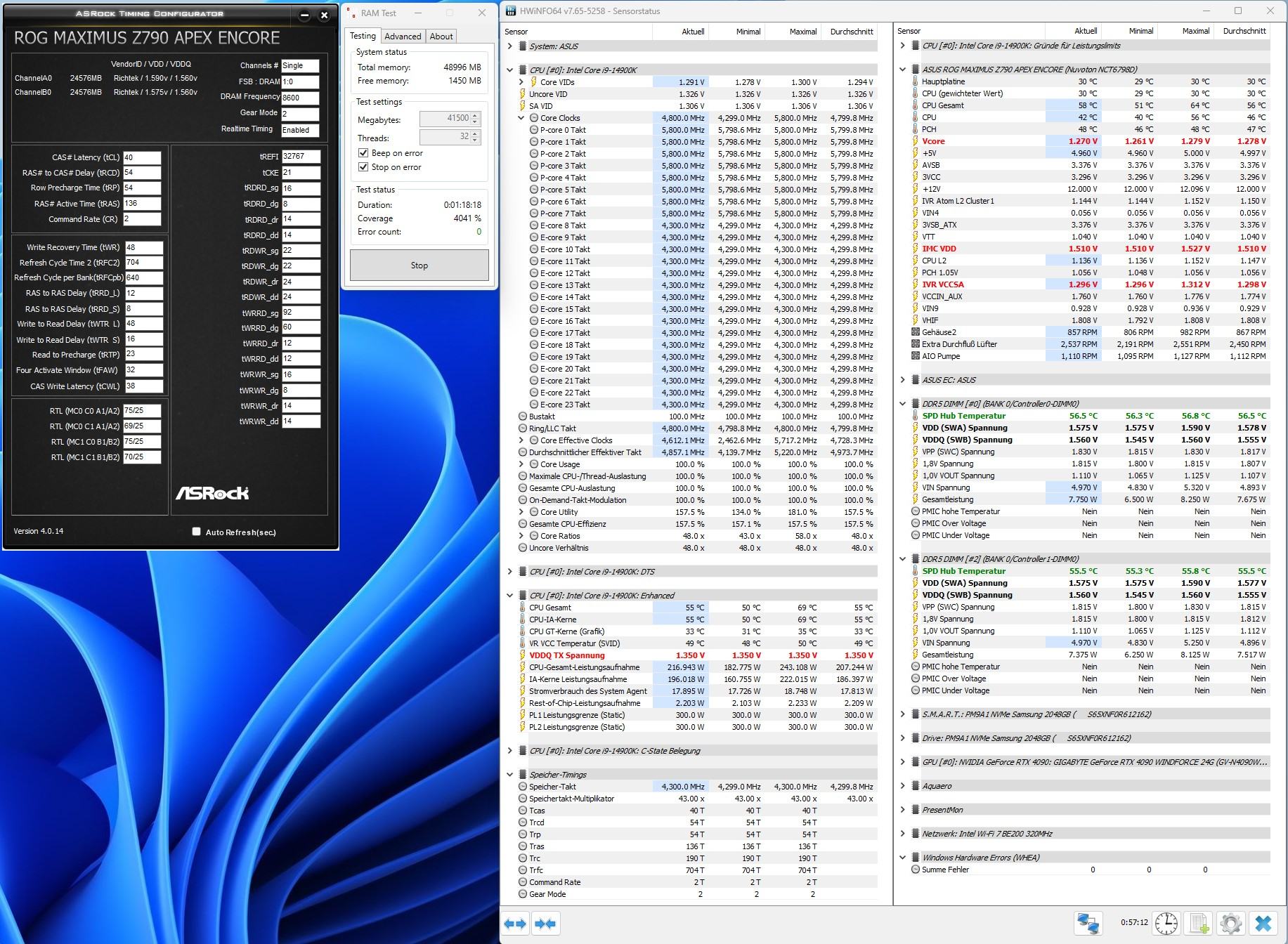Viewport: 1288px width, 944px height.
Task: Open the About tab in RAM Test
Action: pyautogui.click(x=441, y=37)
